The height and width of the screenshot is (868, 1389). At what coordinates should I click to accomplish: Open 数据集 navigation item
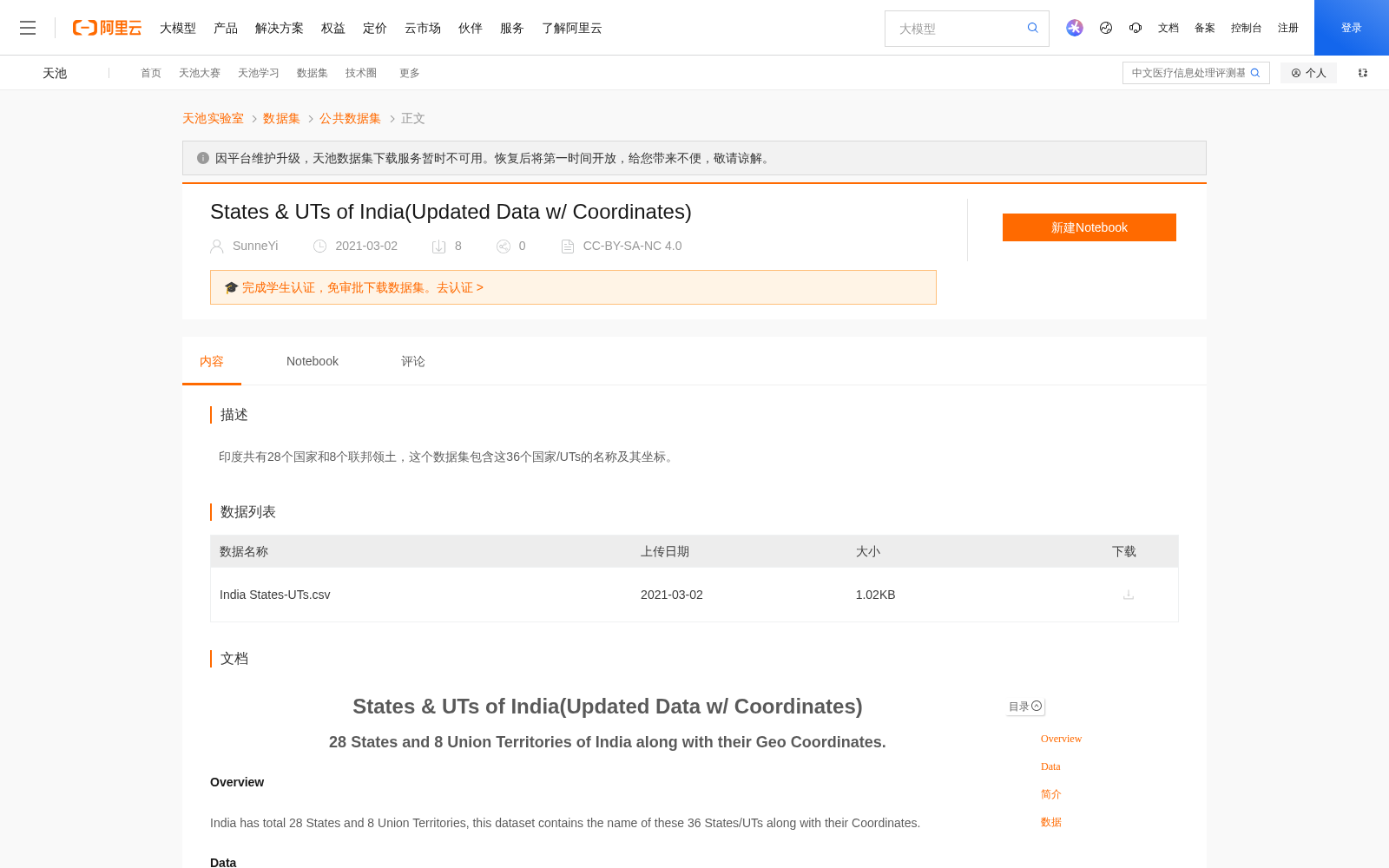[313, 73]
